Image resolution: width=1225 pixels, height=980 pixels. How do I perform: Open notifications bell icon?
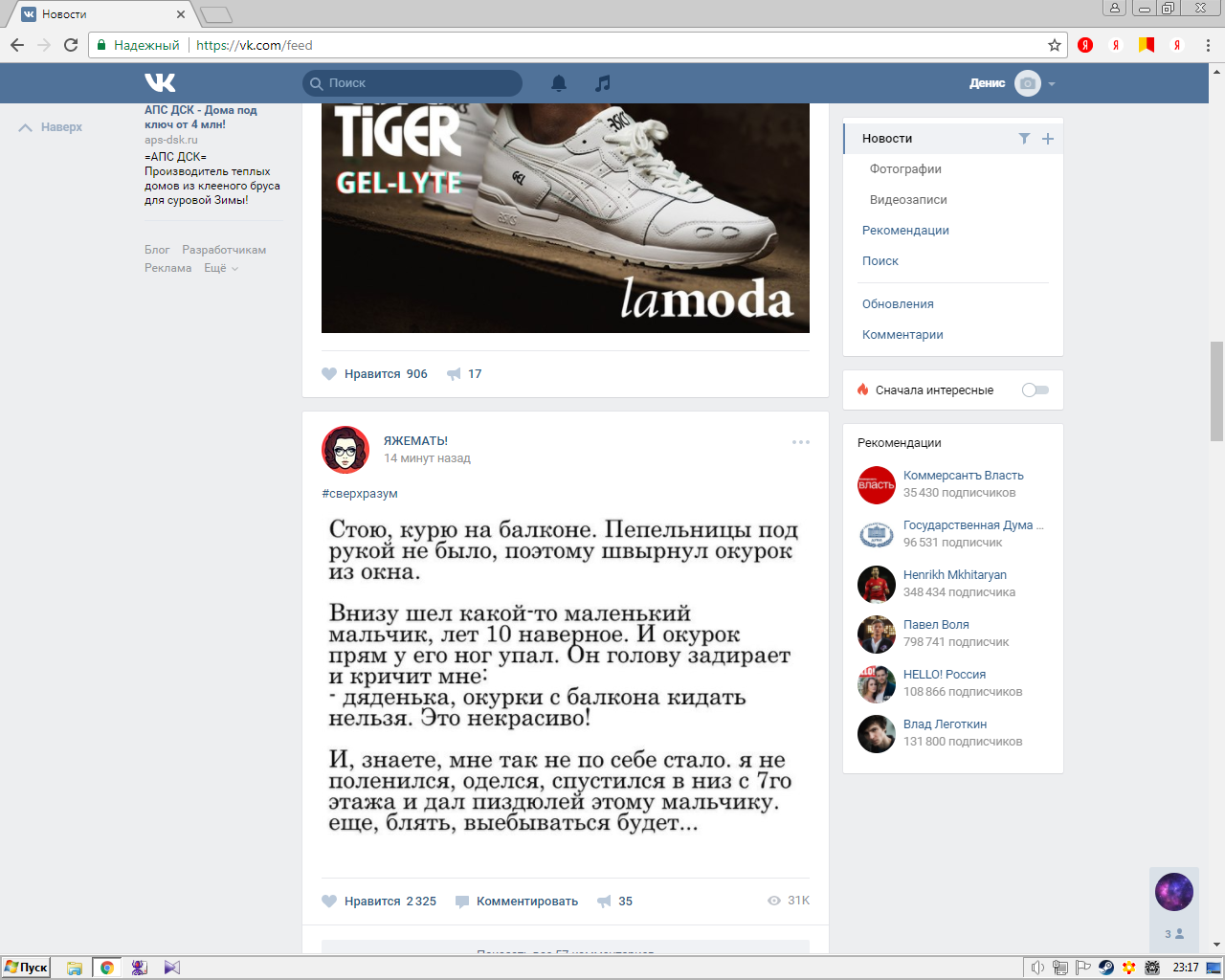559,83
